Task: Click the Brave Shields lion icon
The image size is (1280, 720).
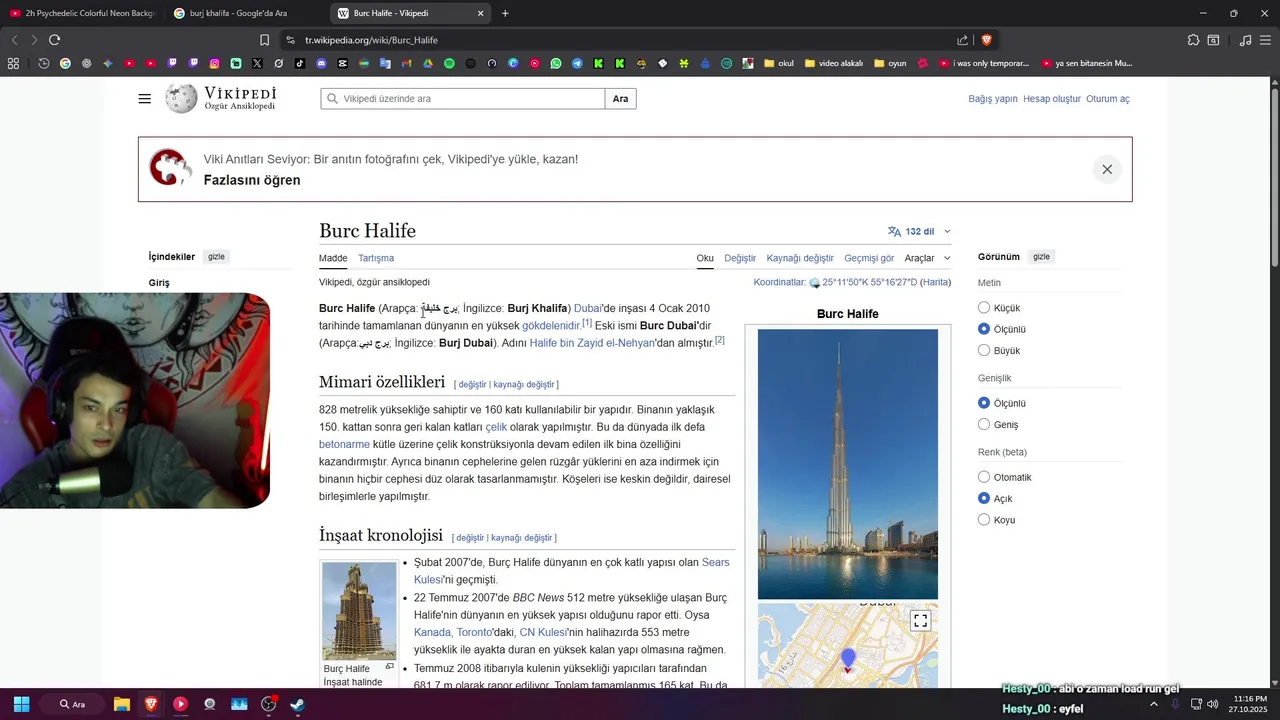Action: click(986, 40)
